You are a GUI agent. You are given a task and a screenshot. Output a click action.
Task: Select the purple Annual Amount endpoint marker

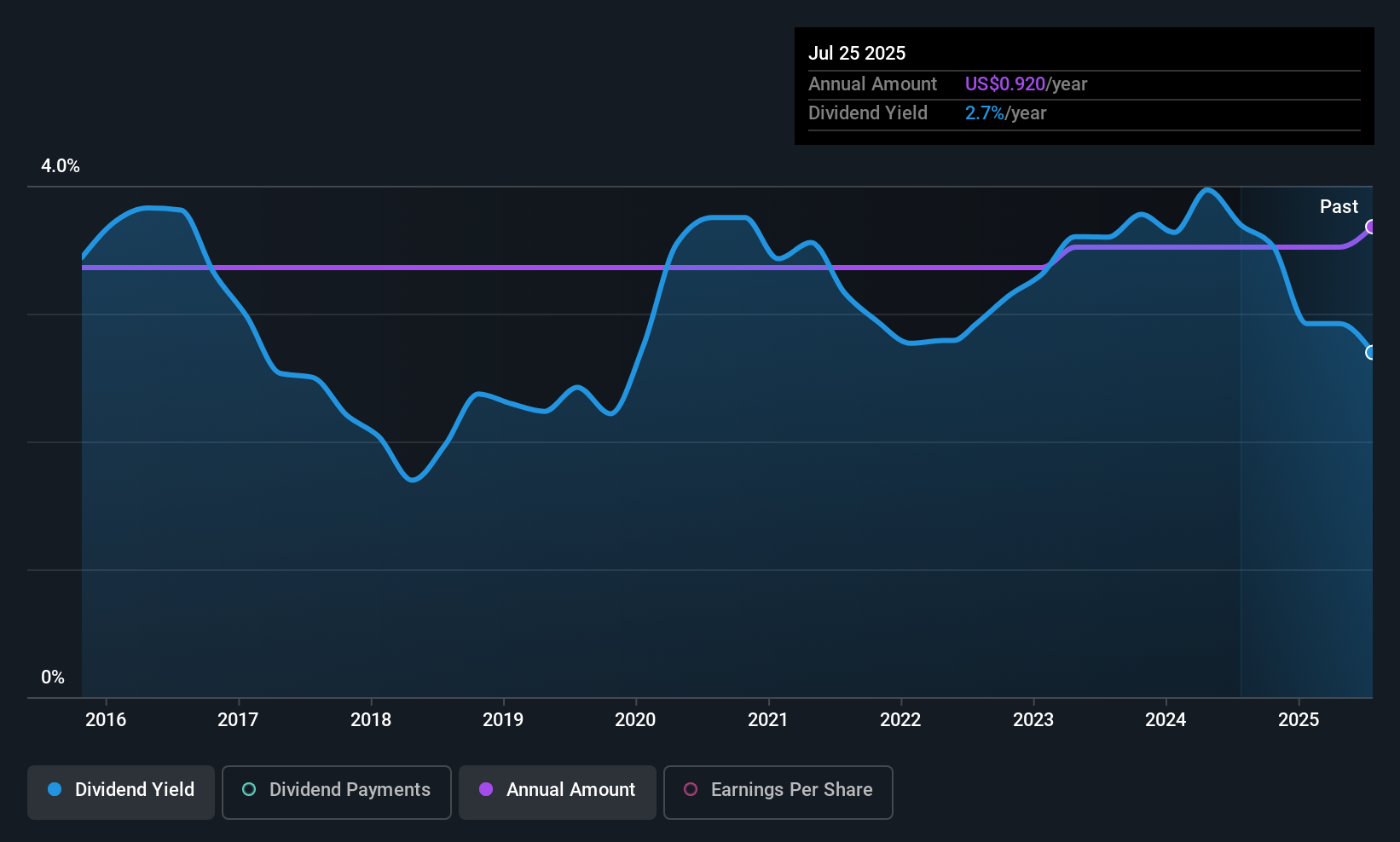point(1371,227)
